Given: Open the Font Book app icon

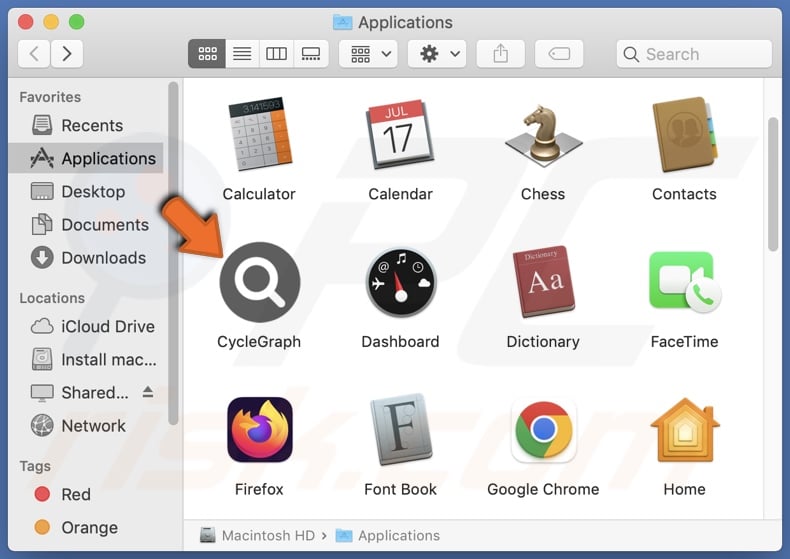Looking at the screenshot, I should pos(401,430).
